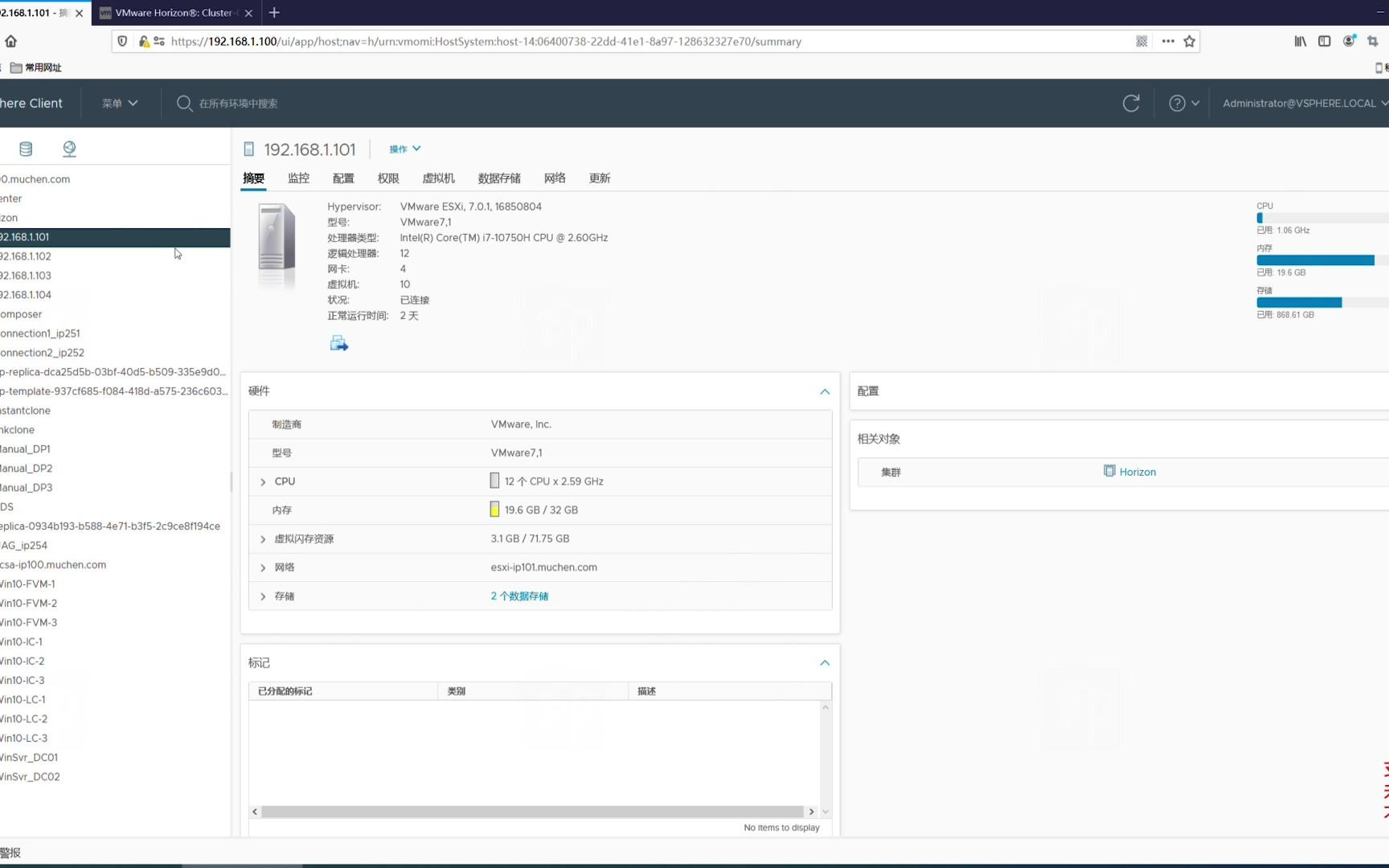Image resolution: width=1389 pixels, height=868 pixels.
Task: Open the 虚拟机 tab
Action: [439, 178]
